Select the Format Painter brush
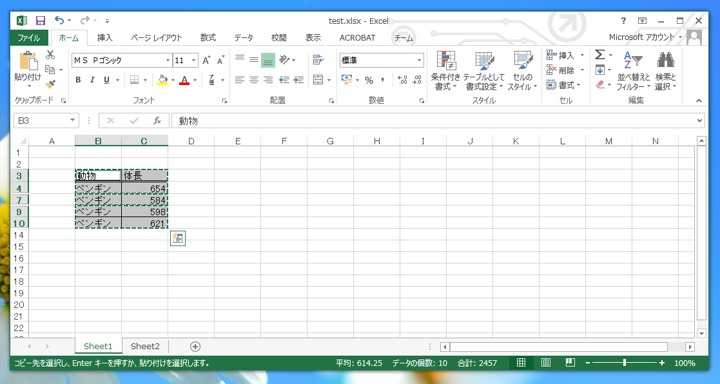Image resolution: width=720 pixels, height=384 pixels. click(50, 85)
